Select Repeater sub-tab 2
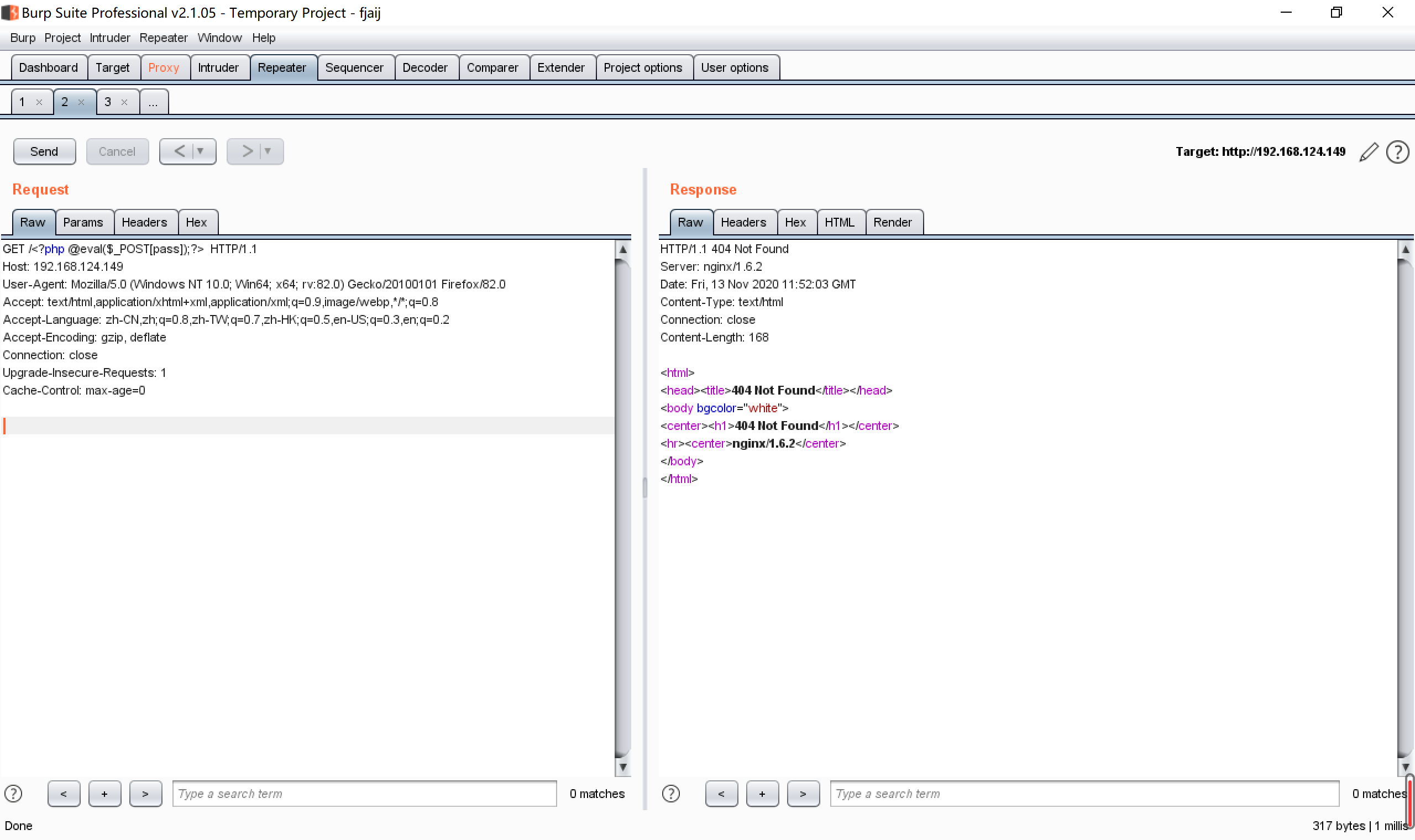The image size is (1415, 840). coord(65,102)
